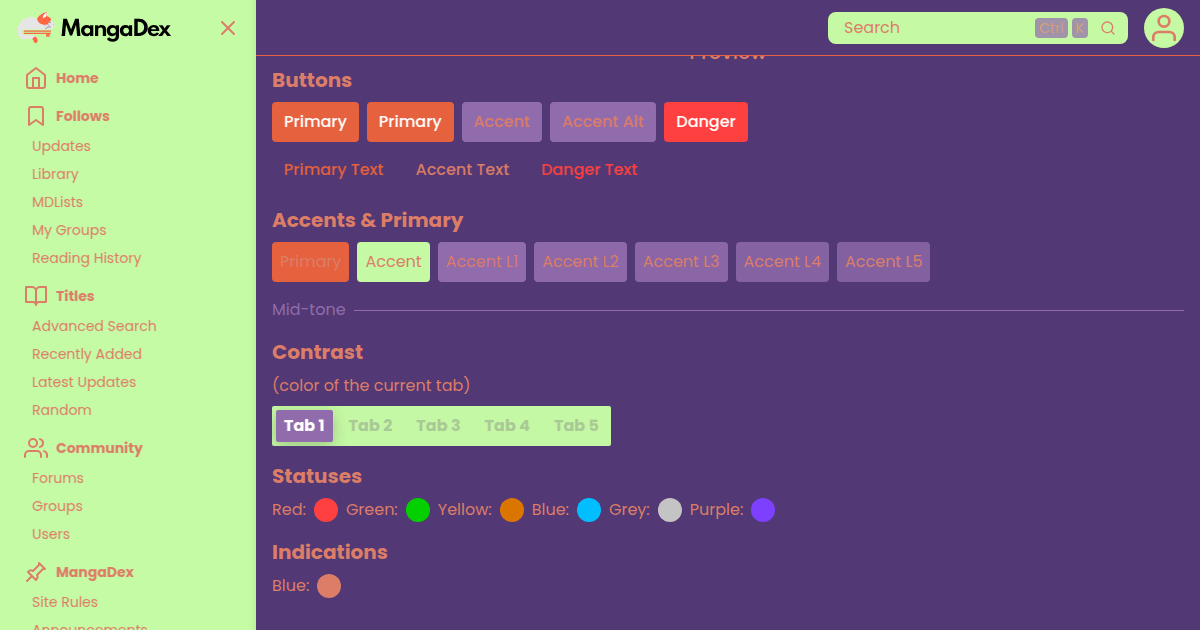Switch to Tab 3
This screenshot has height=630, width=1200.
coord(438,425)
